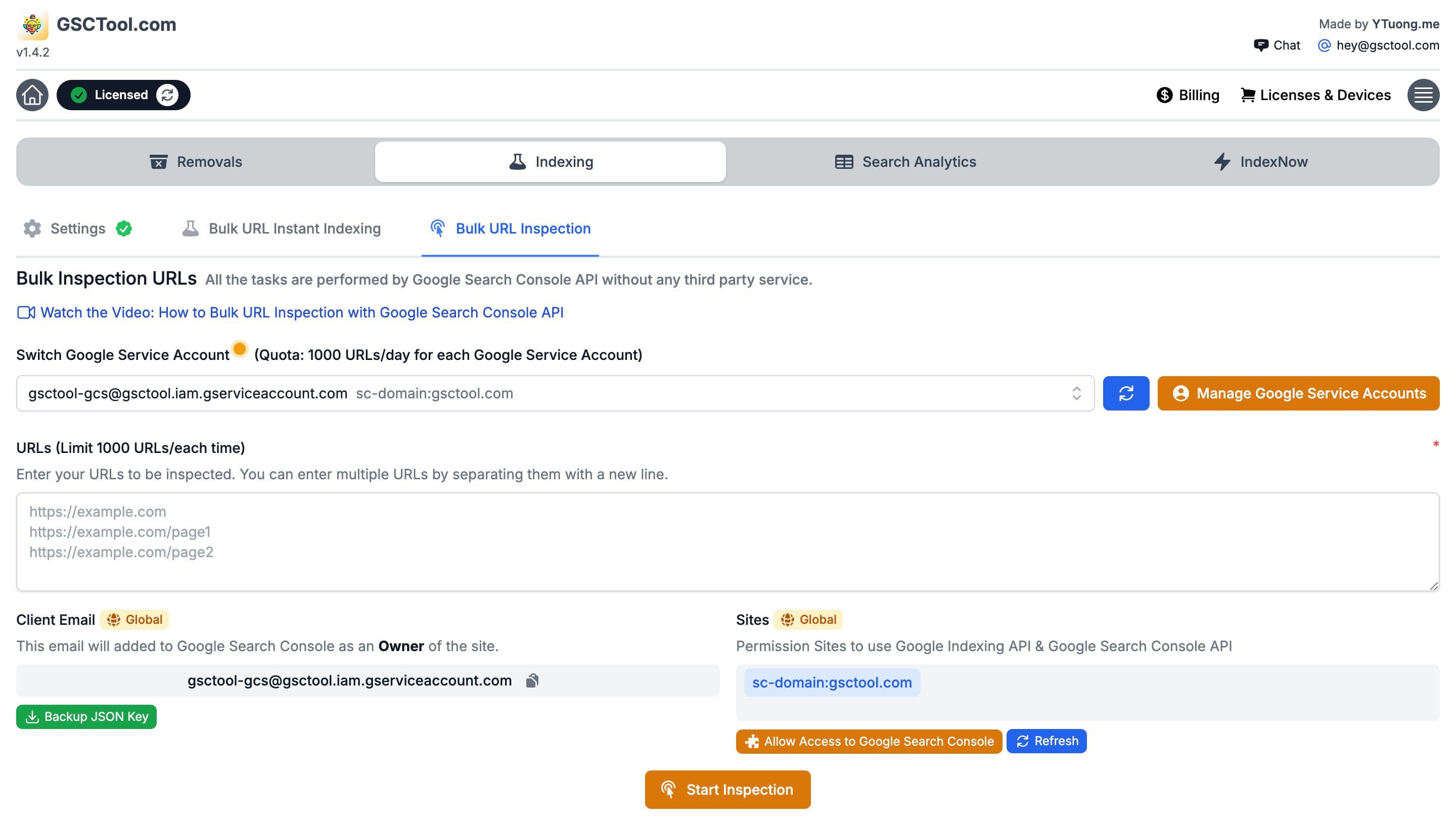Click blue refresh service account icon button
This screenshot has width=1456, height=821.
(x=1126, y=393)
